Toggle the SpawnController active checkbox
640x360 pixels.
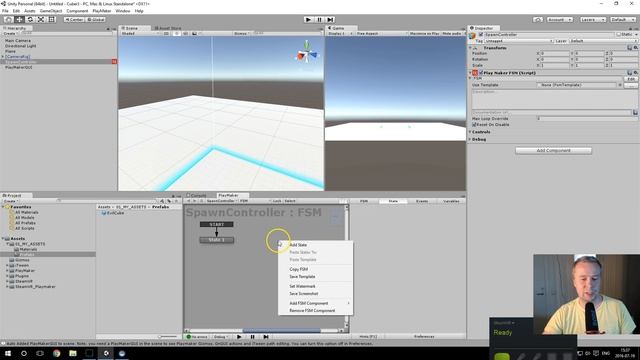(481, 35)
